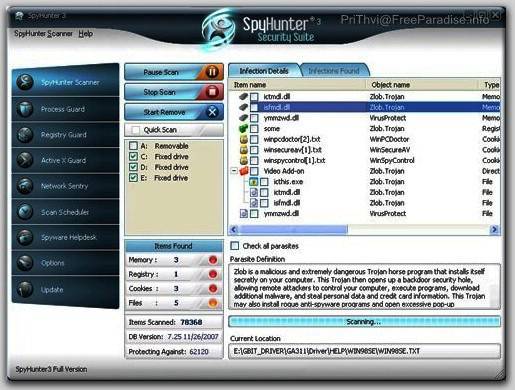Image resolution: width=515 pixels, height=390 pixels.
Task: Open the SpyHunter Scanner menu
Action: tap(43, 34)
